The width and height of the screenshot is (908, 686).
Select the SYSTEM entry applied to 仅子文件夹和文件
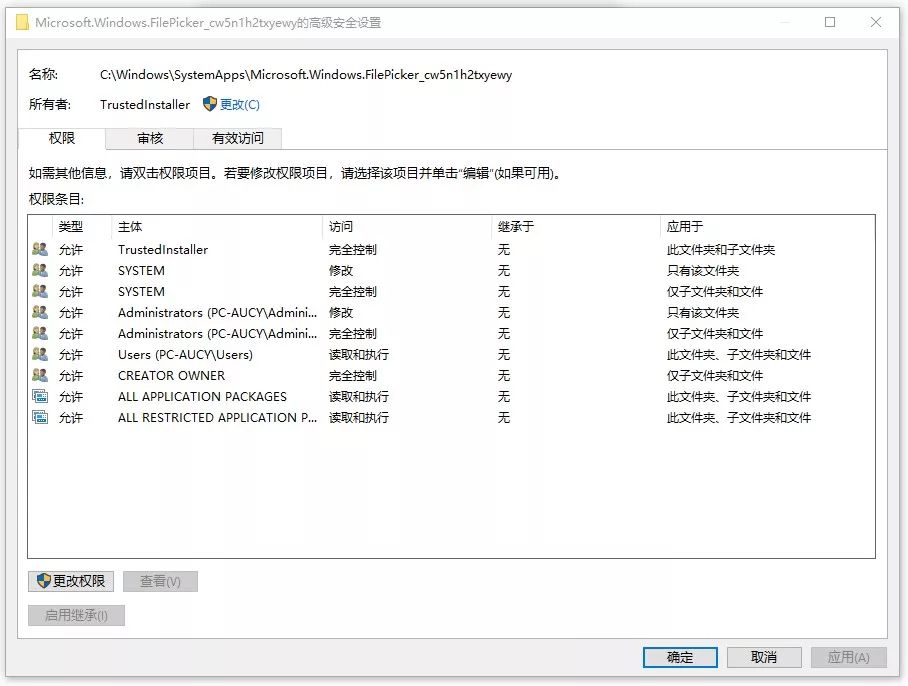[x=451, y=291]
